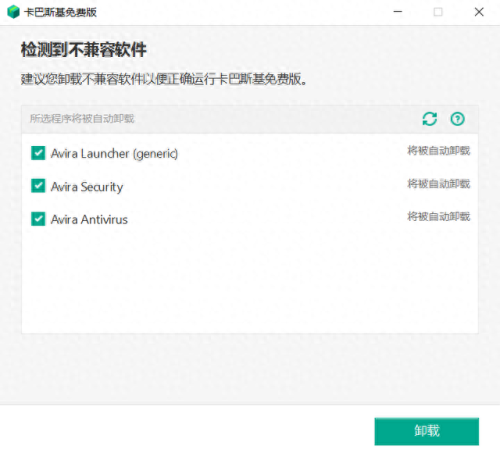Close the 卡巴斯基免费版 window

(x=479, y=12)
